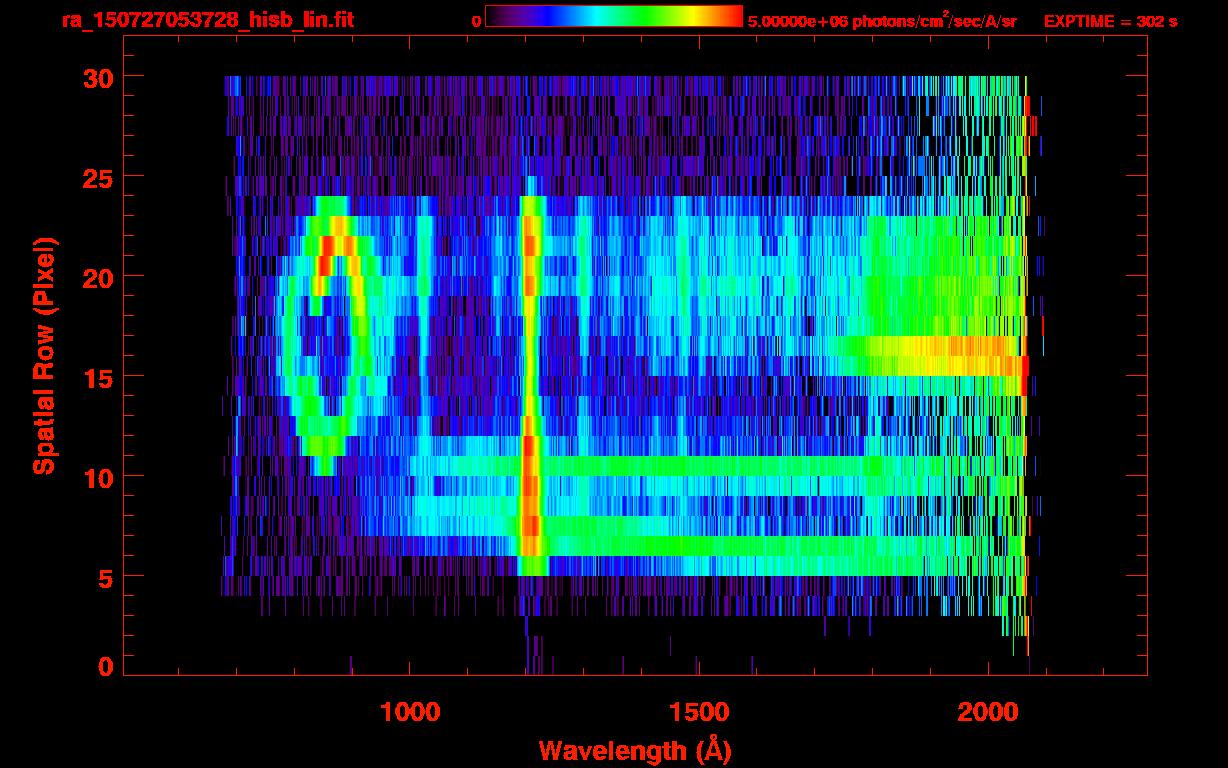Screen dimensions: 1228x768
Task: Click the x-axis tick label 2000
Action: tap(987, 711)
